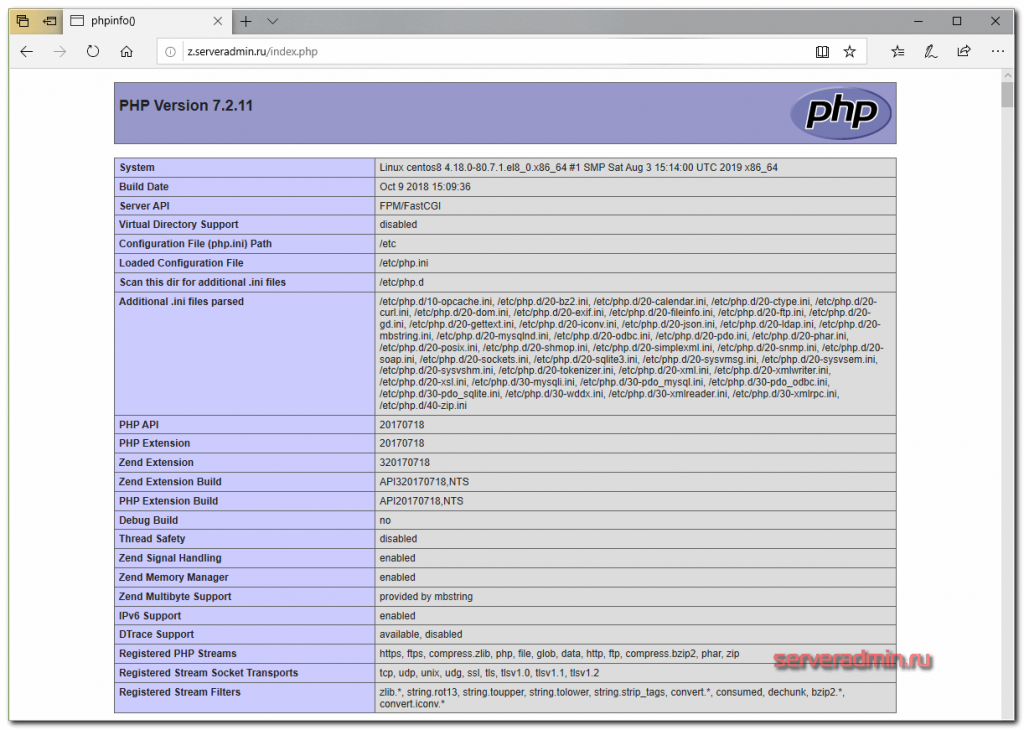The height and width of the screenshot is (730, 1024).
Task: Start a Web Note with the pen icon
Action: (x=930, y=51)
